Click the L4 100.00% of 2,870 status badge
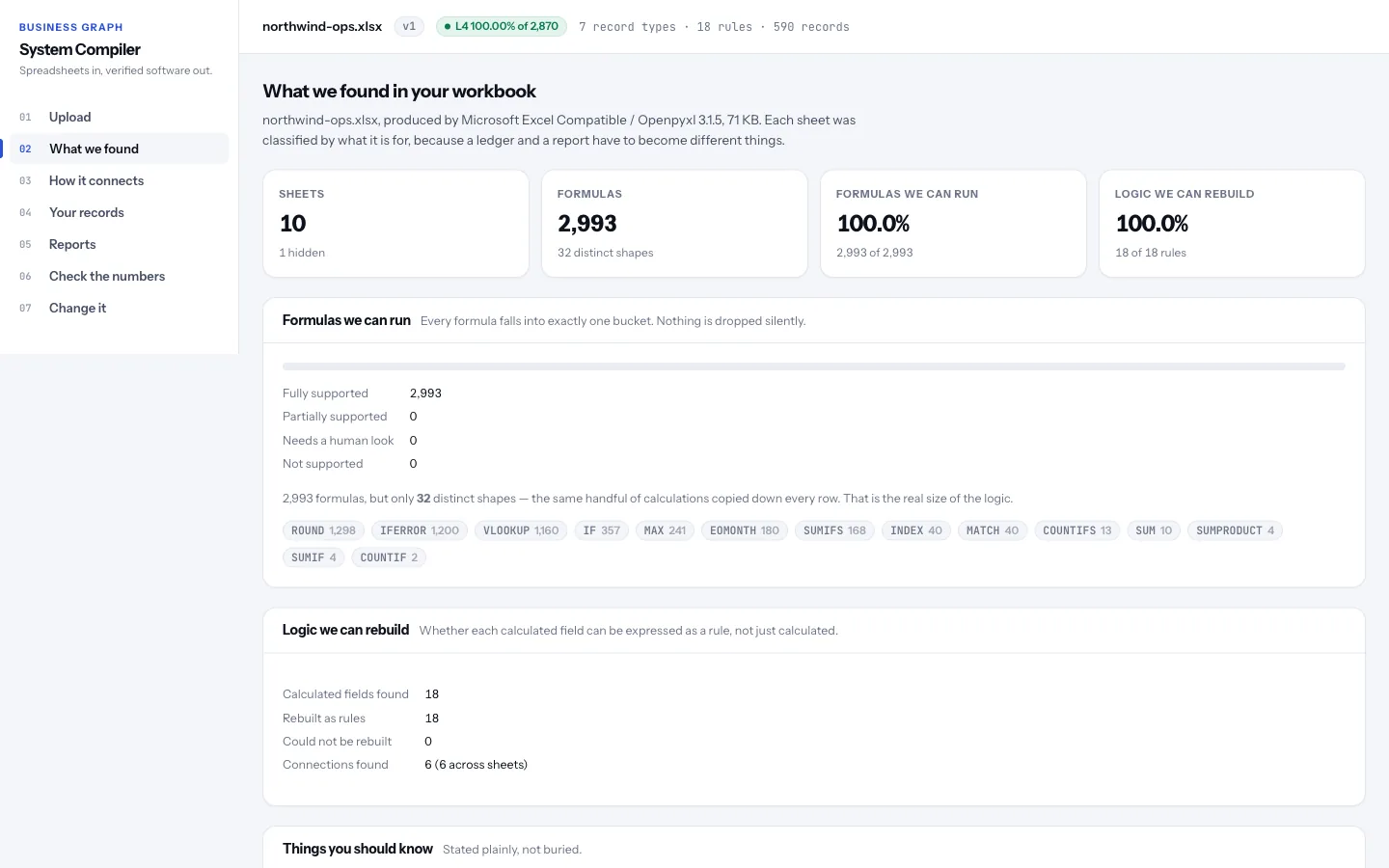 pos(502,26)
